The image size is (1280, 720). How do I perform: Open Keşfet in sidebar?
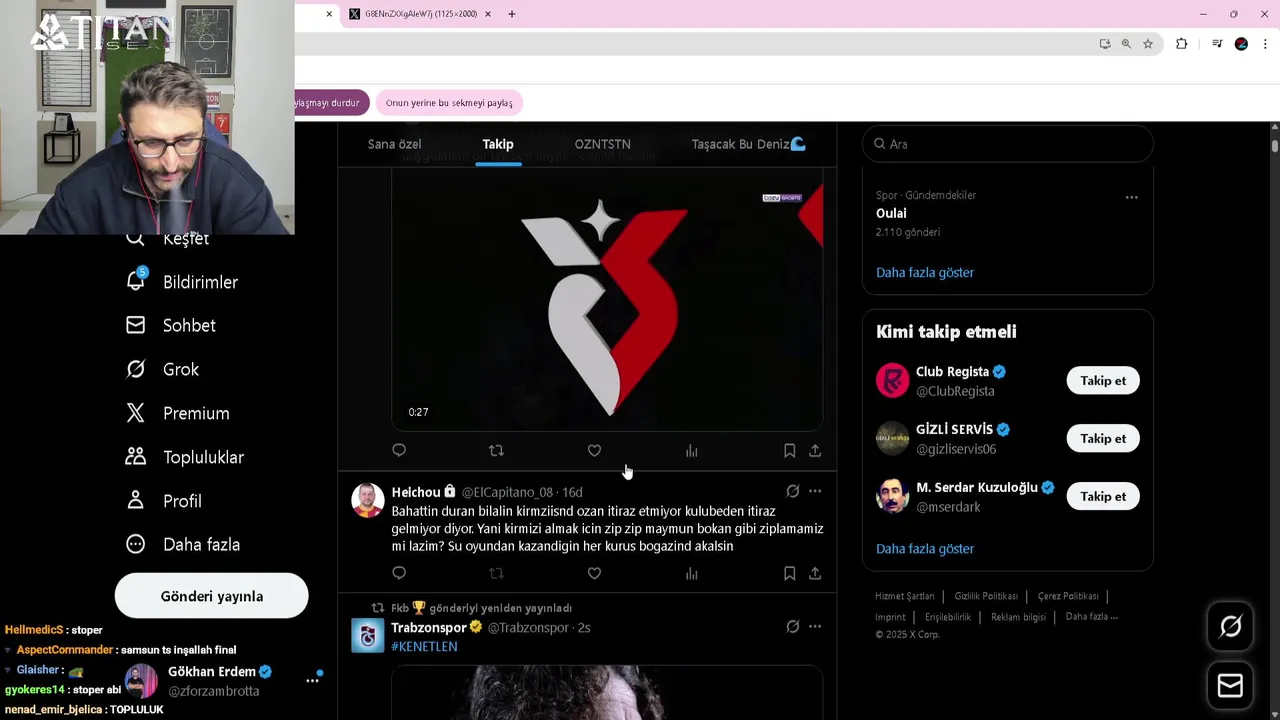coord(186,239)
